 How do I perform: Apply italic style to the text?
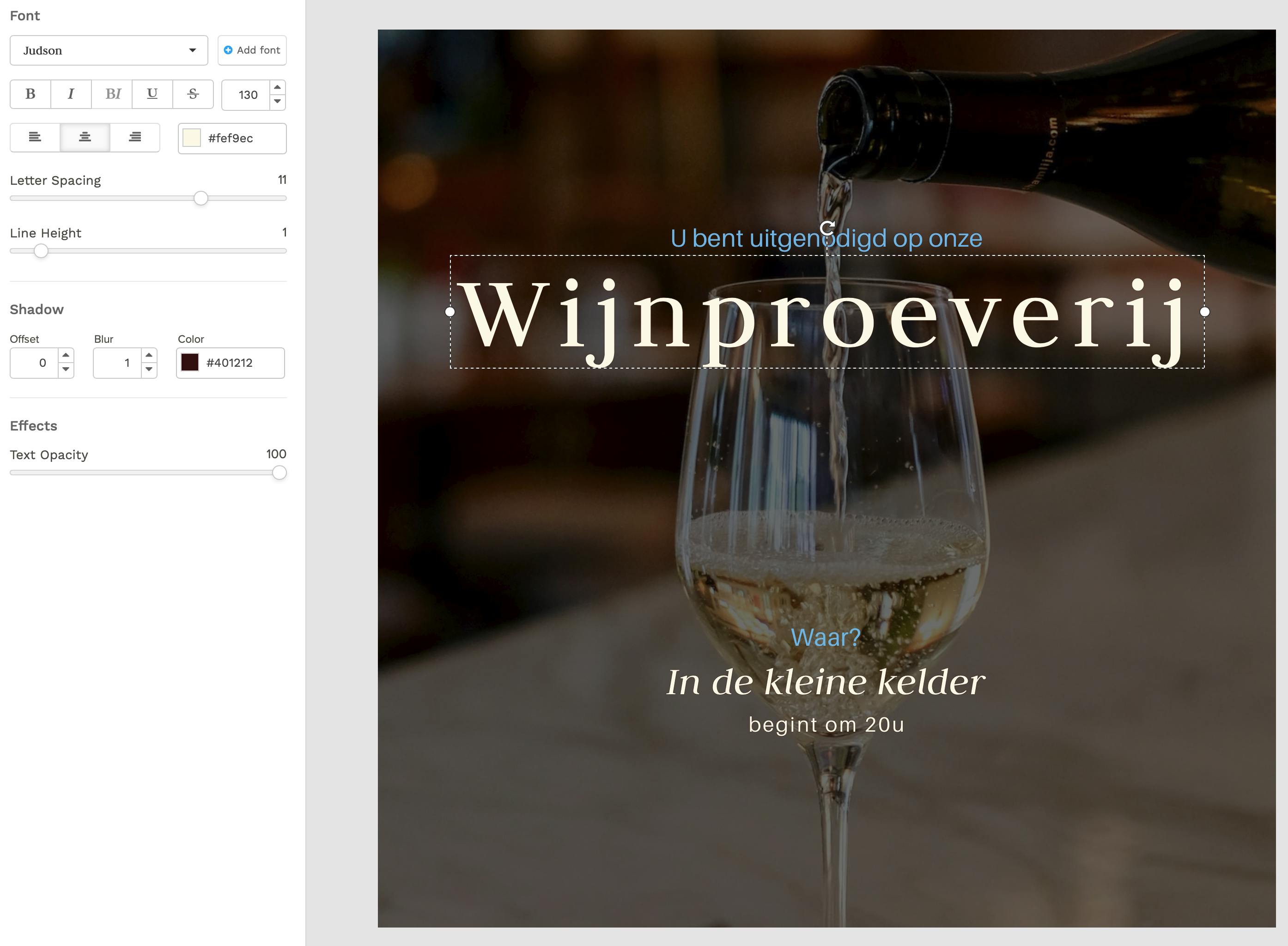pos(71,94)
